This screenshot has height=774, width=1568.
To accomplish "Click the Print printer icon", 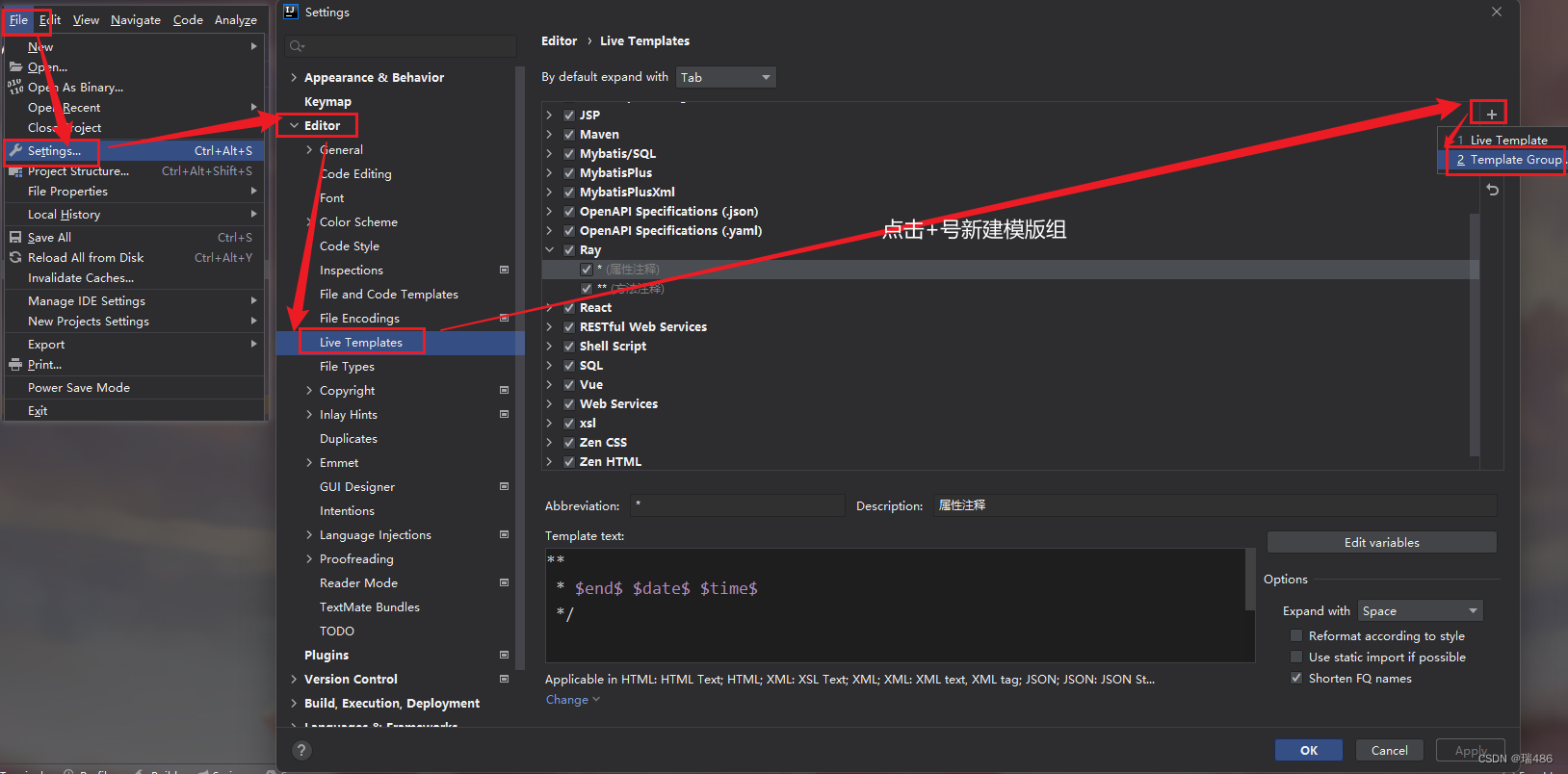I will point(15,364).
